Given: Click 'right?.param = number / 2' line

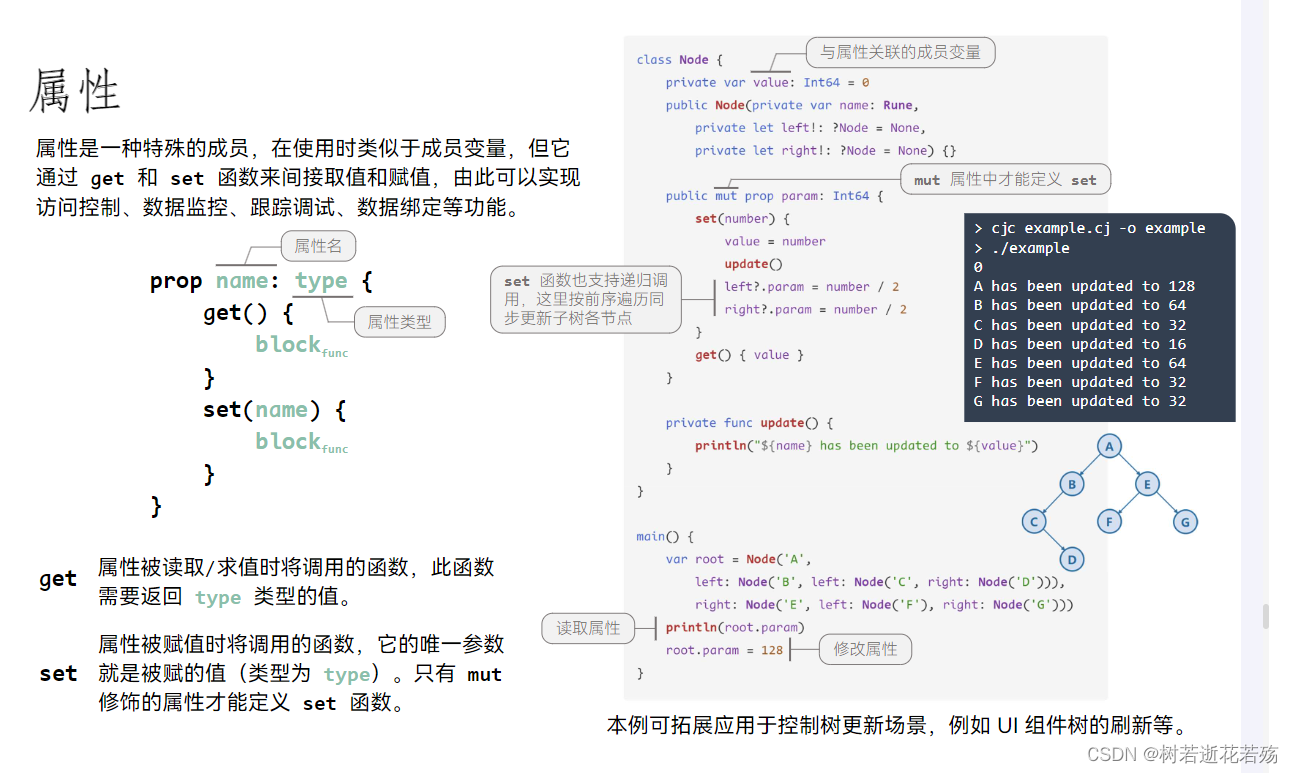Looking at the screenshot, I should tap(815, 310).
